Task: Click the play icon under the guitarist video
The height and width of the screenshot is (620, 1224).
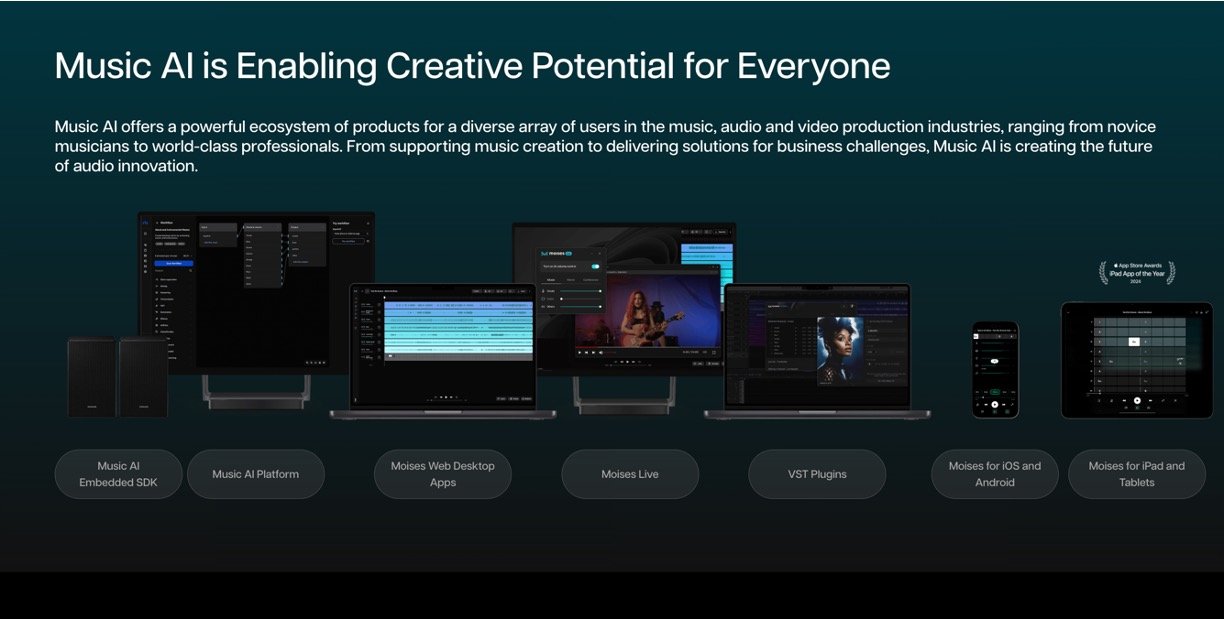Action: point(580,352)
